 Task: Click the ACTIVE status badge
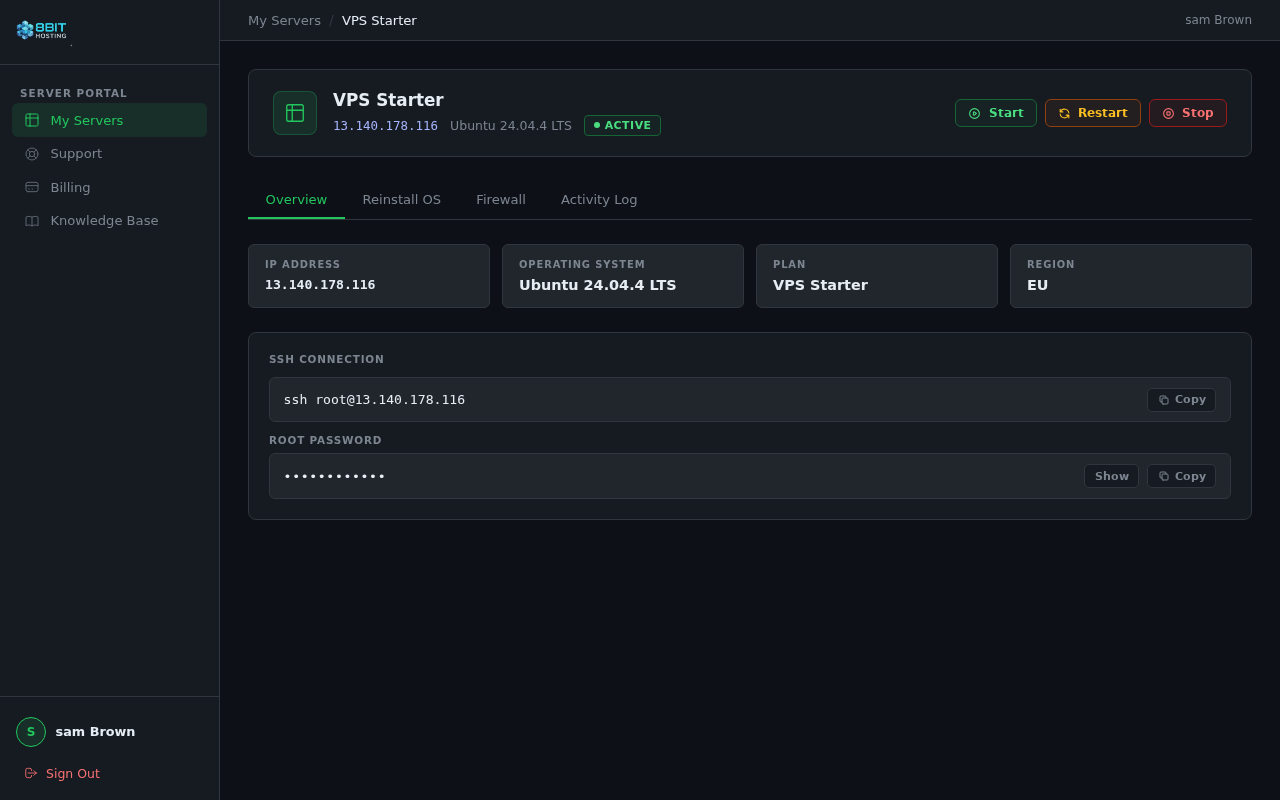(622, 125)
